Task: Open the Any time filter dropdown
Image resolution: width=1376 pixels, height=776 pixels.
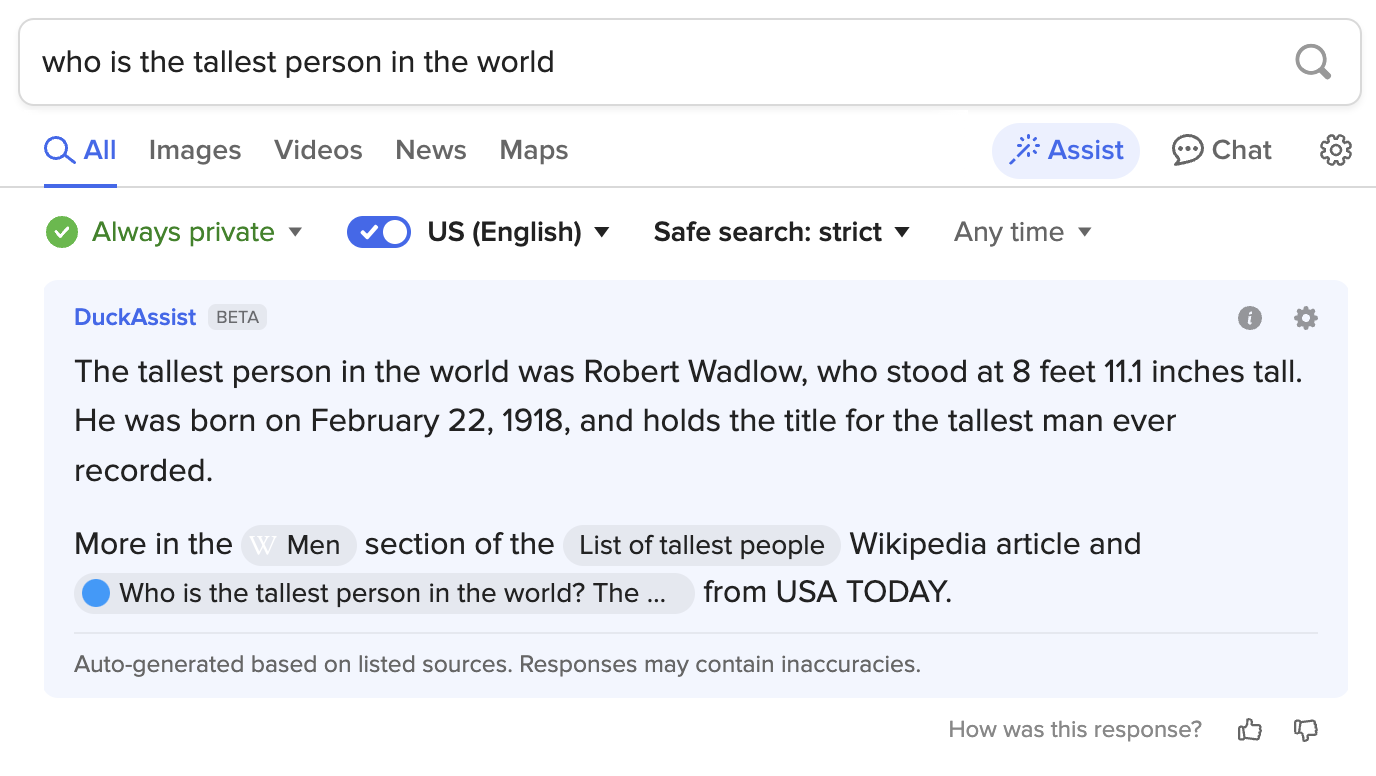Action: [1022, 232]
